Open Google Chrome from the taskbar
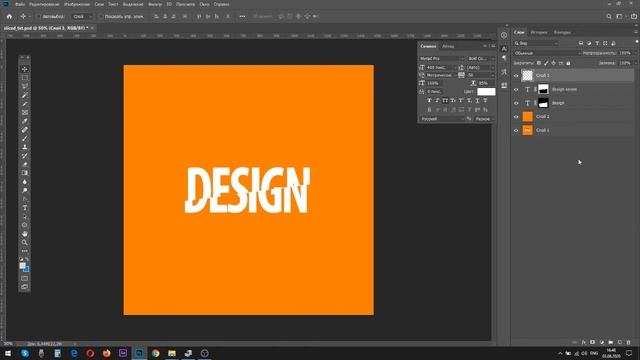 (x=156, y=353)
